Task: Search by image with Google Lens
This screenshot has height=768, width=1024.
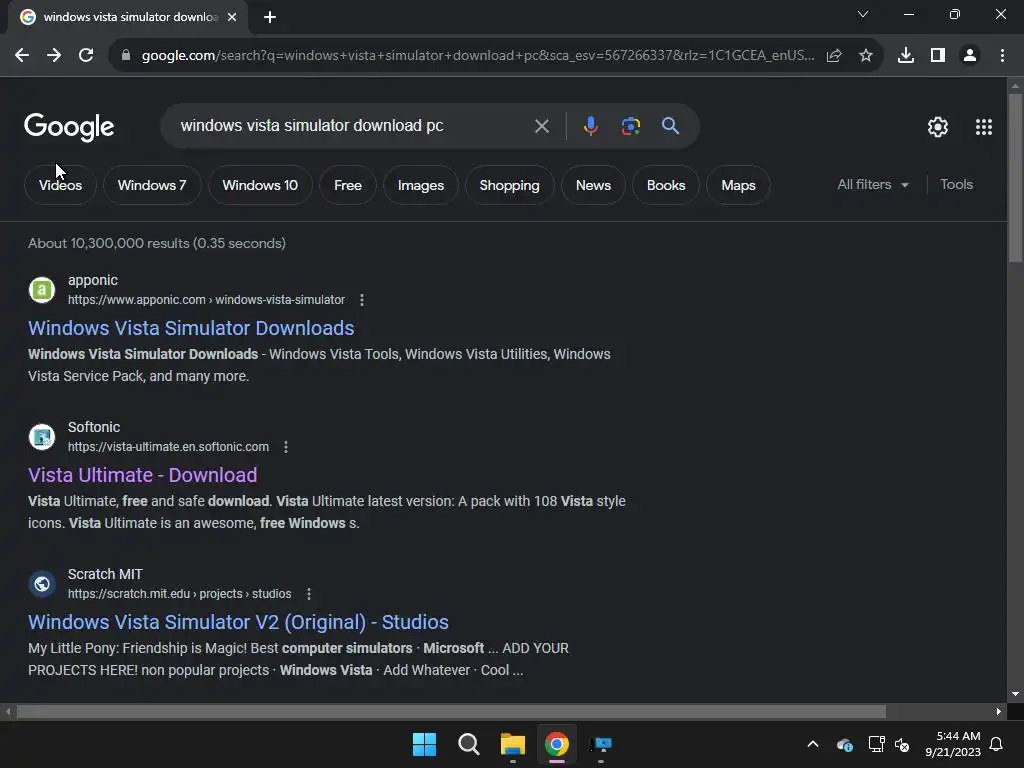Action: point(630,126)
